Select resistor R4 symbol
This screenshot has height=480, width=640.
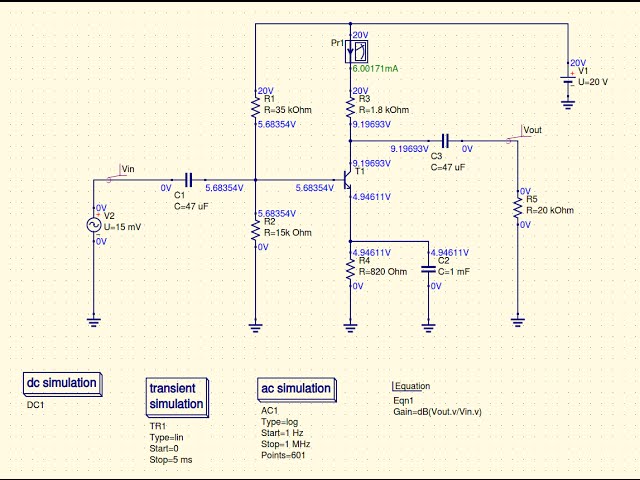pos(350,269)
